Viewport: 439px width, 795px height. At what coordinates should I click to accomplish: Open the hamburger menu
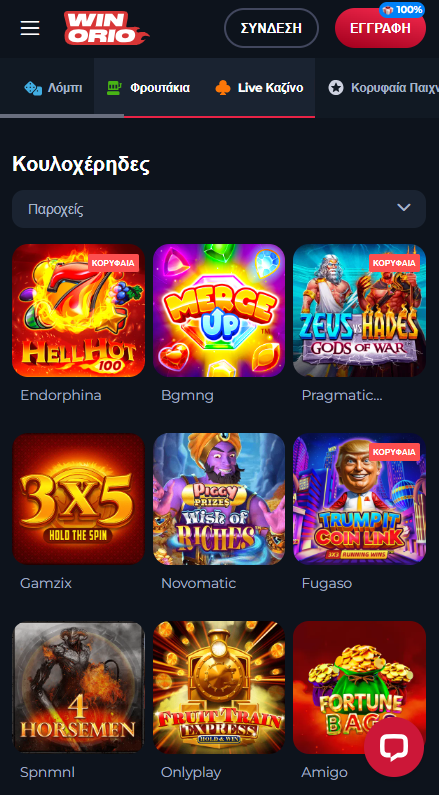[x=30, y=28]
